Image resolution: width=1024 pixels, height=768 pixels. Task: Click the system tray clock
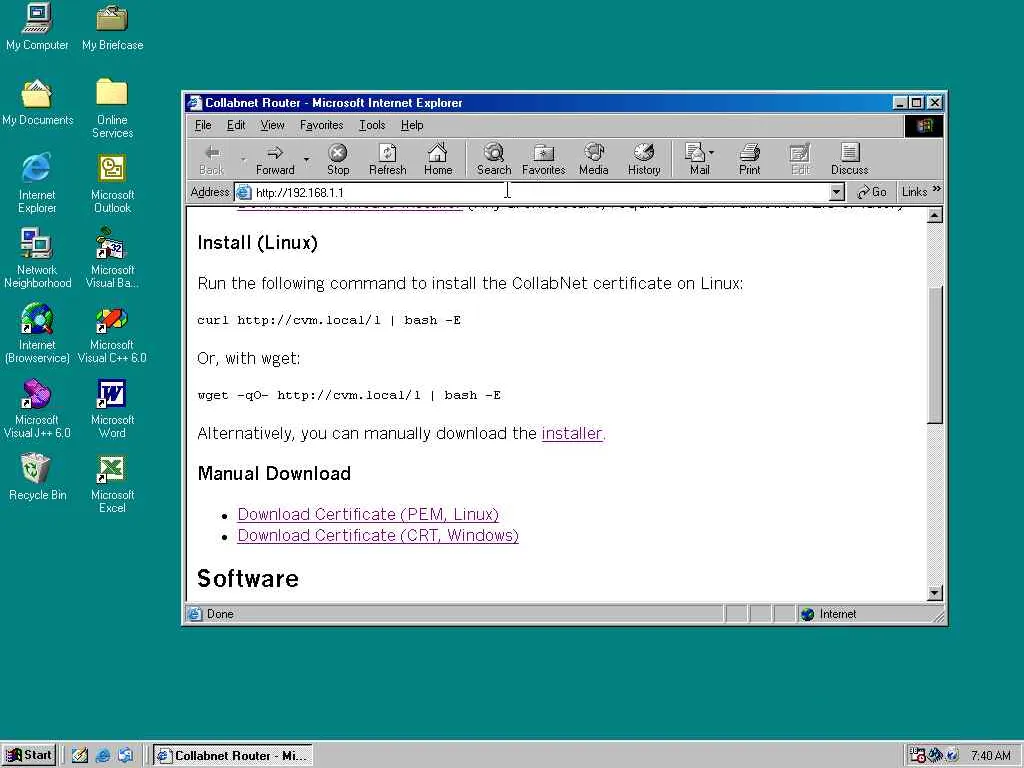pyautogui.click(x=991, y=756)
